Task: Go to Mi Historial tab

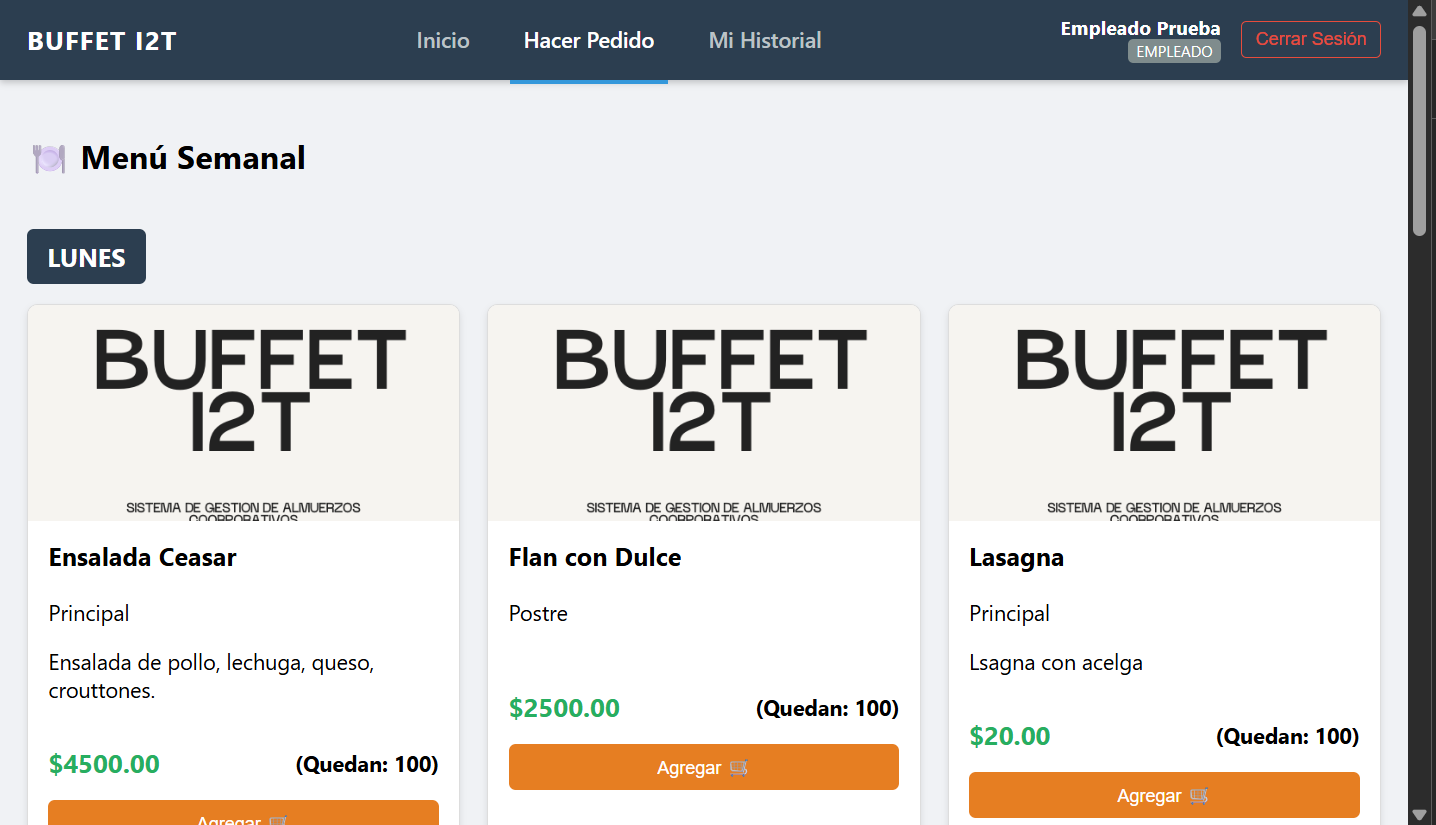Action: 765,41
